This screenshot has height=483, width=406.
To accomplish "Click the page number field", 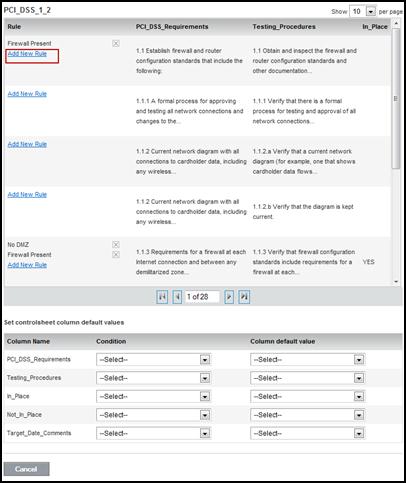I will (x=202, y=297).
